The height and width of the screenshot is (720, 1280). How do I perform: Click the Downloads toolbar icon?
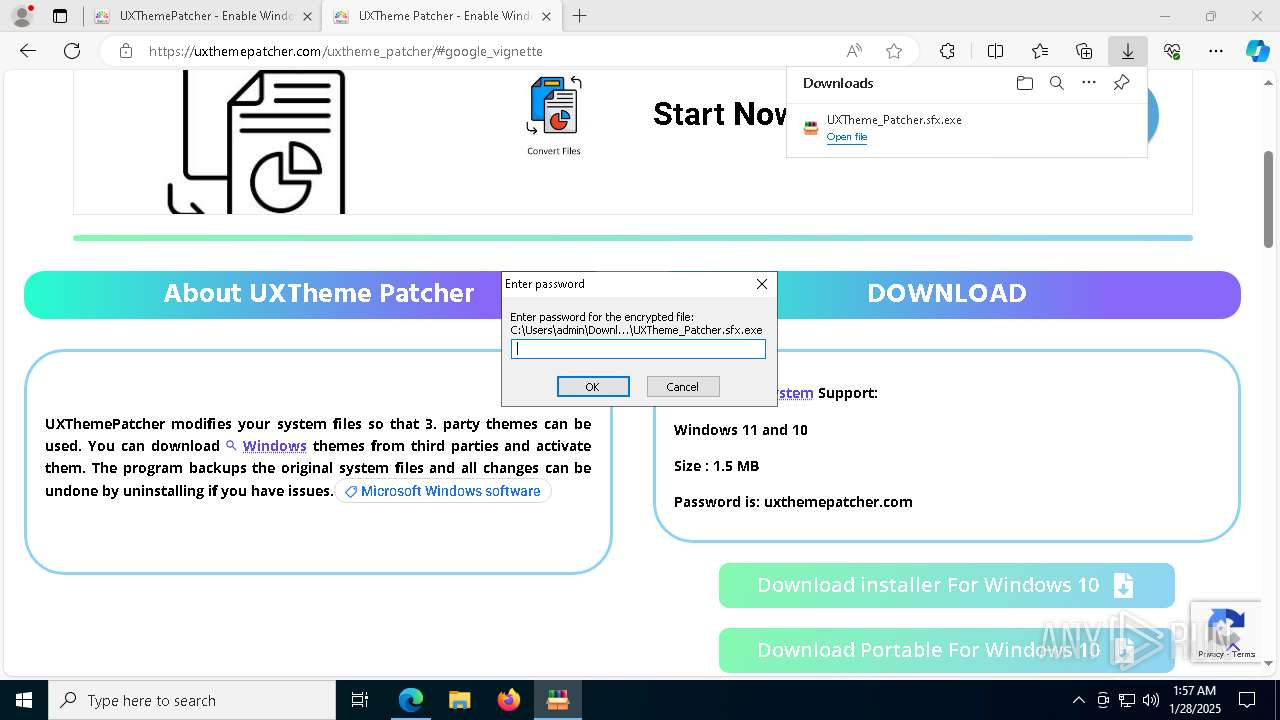coord(1128,51)
